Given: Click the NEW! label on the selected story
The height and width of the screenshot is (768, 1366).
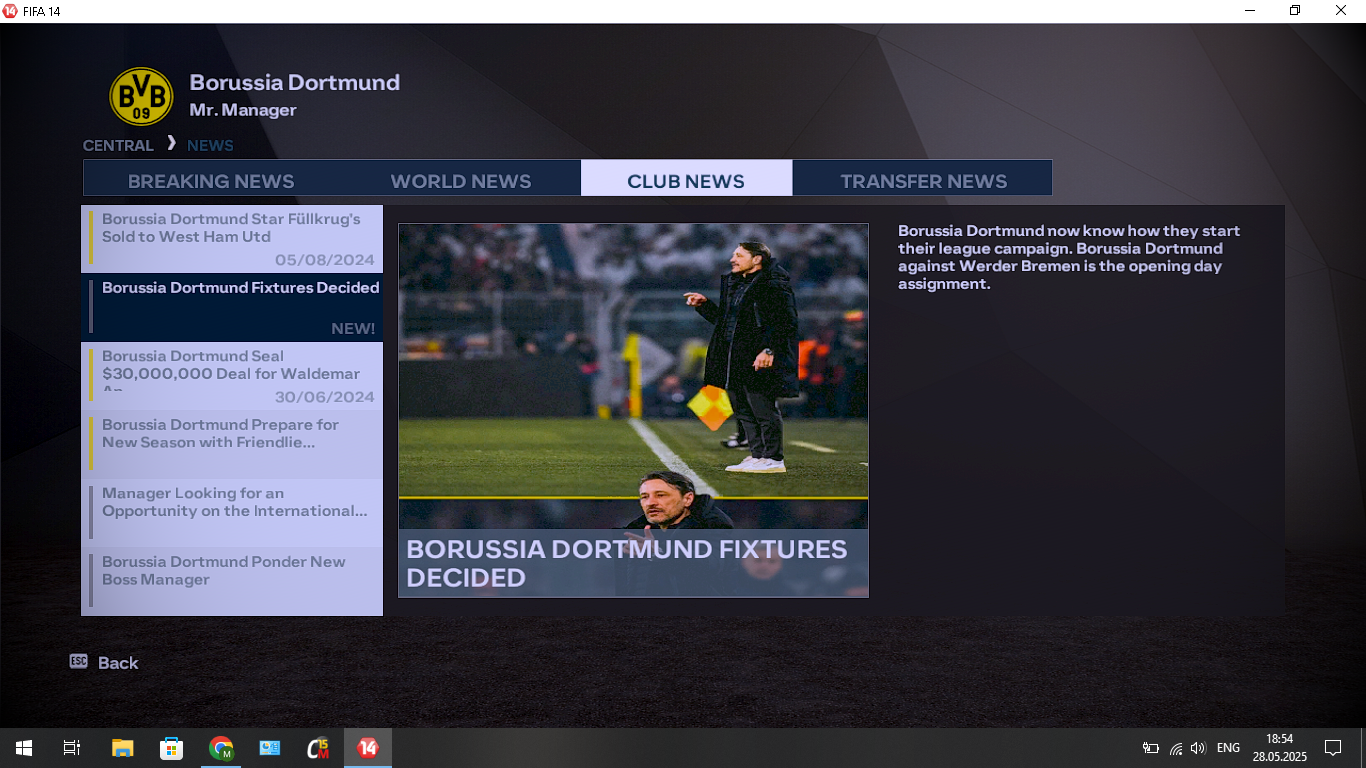Looking at the screenshot, I should pos(353,329).
